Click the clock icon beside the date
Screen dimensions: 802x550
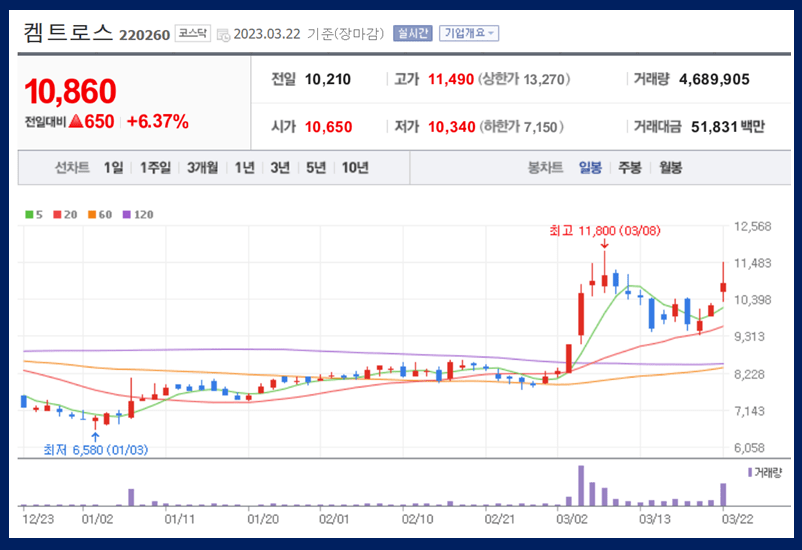click(x=224, y=35)
